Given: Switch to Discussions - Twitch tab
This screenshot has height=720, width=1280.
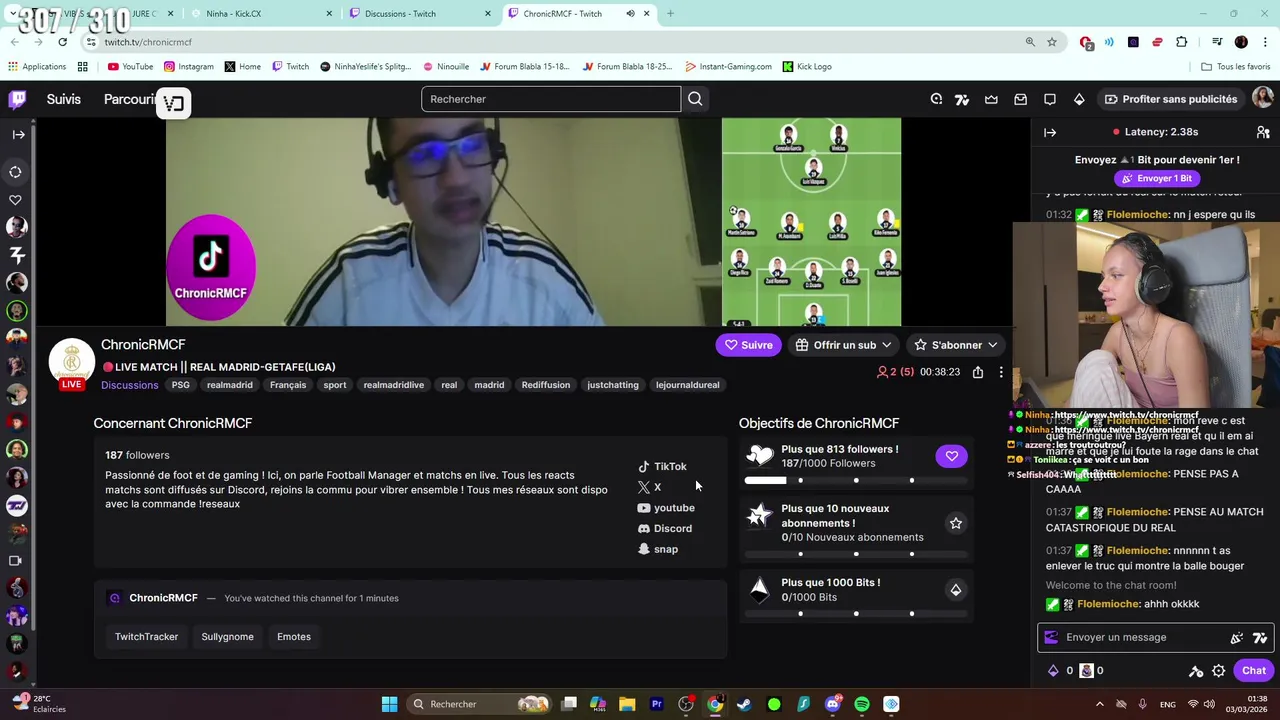Looking at the screenshot, I should click(421, 14).
